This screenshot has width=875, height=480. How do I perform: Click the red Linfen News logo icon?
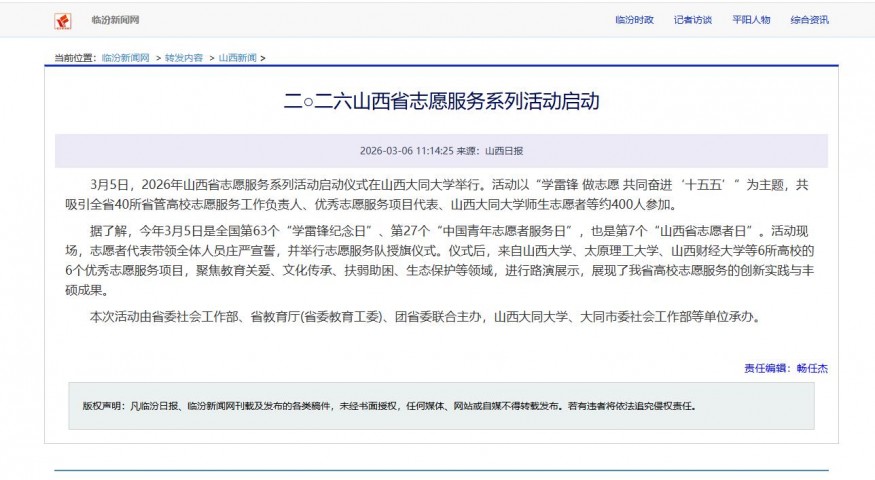[x=63, y=20]
